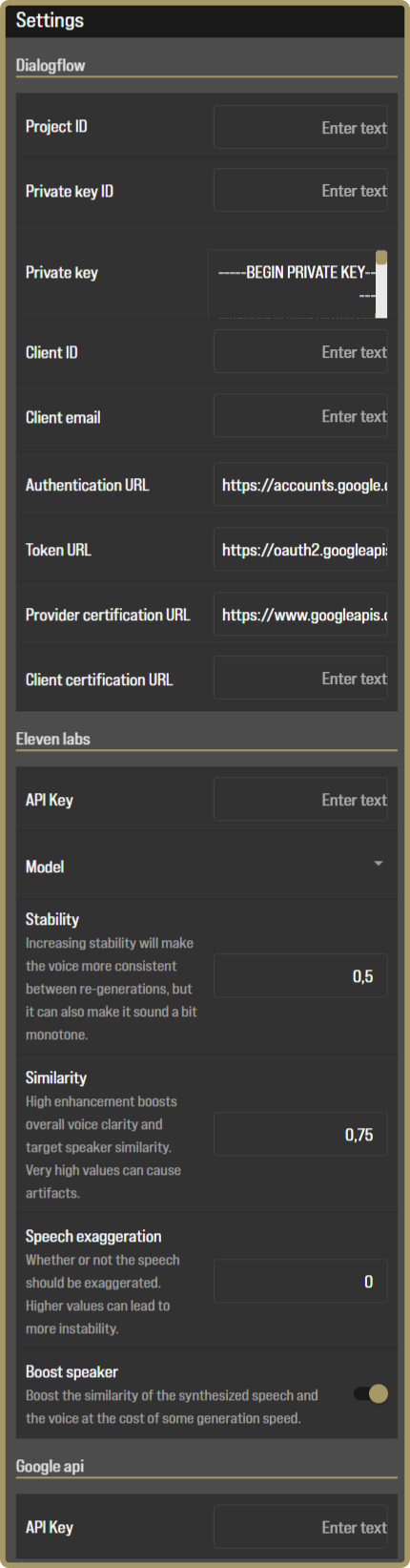The image size is (410, 1568).
Task: Click the Client certification URL input field
Action: click(x=300, y=679)
